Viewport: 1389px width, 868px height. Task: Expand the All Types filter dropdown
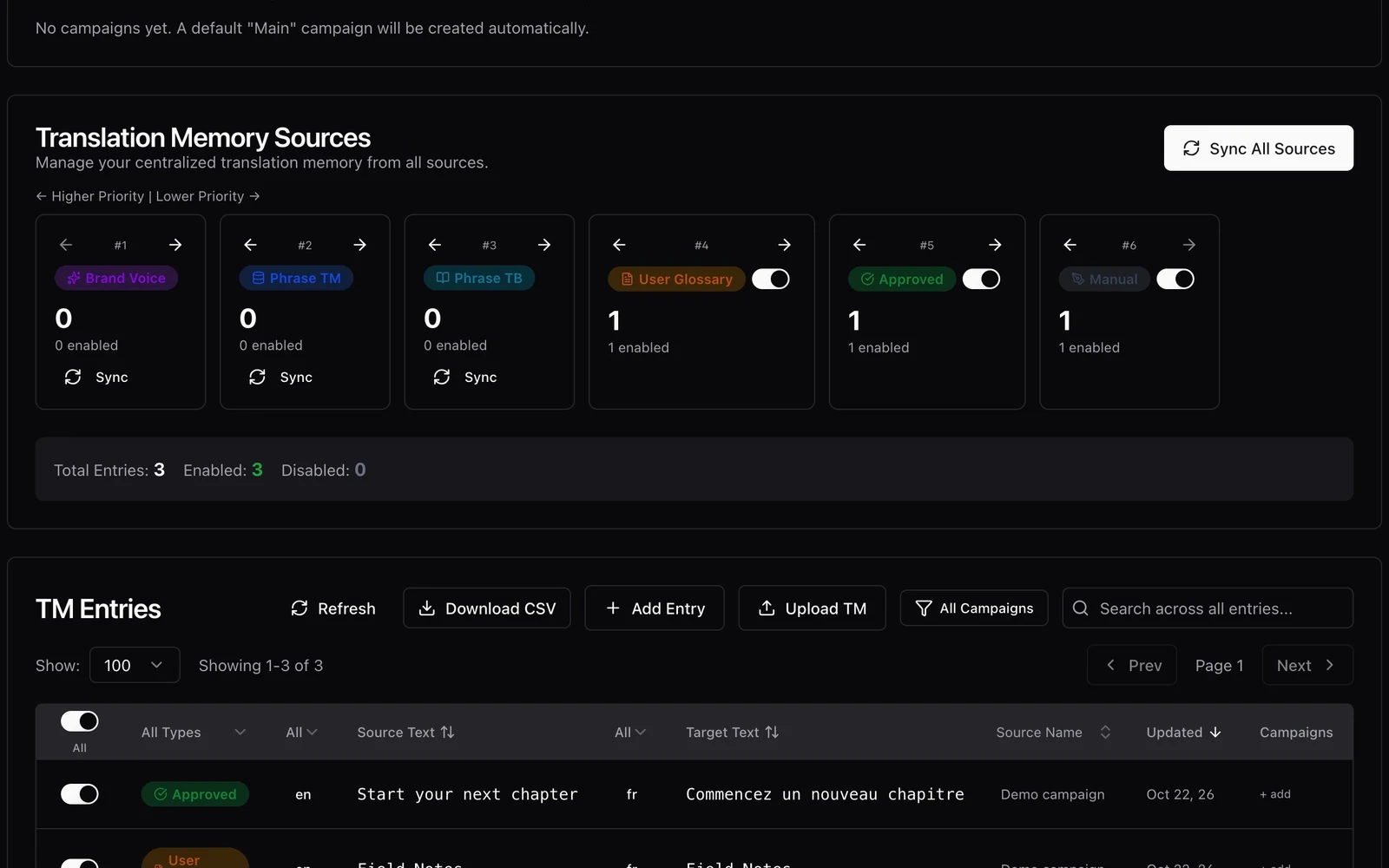[194, 733]
